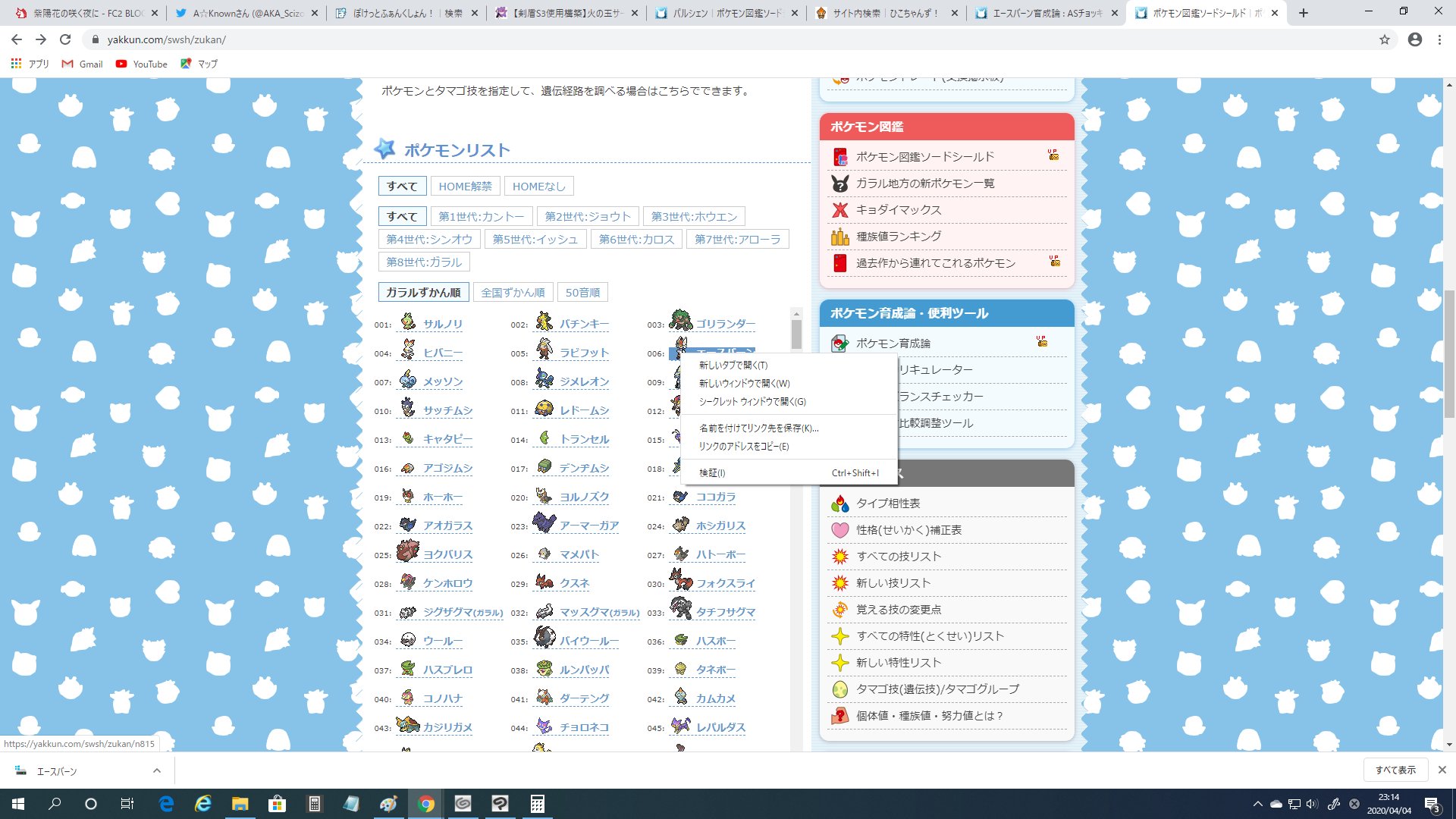
Task: Open the フォクスライ link
Action: (x=726, y=584)
